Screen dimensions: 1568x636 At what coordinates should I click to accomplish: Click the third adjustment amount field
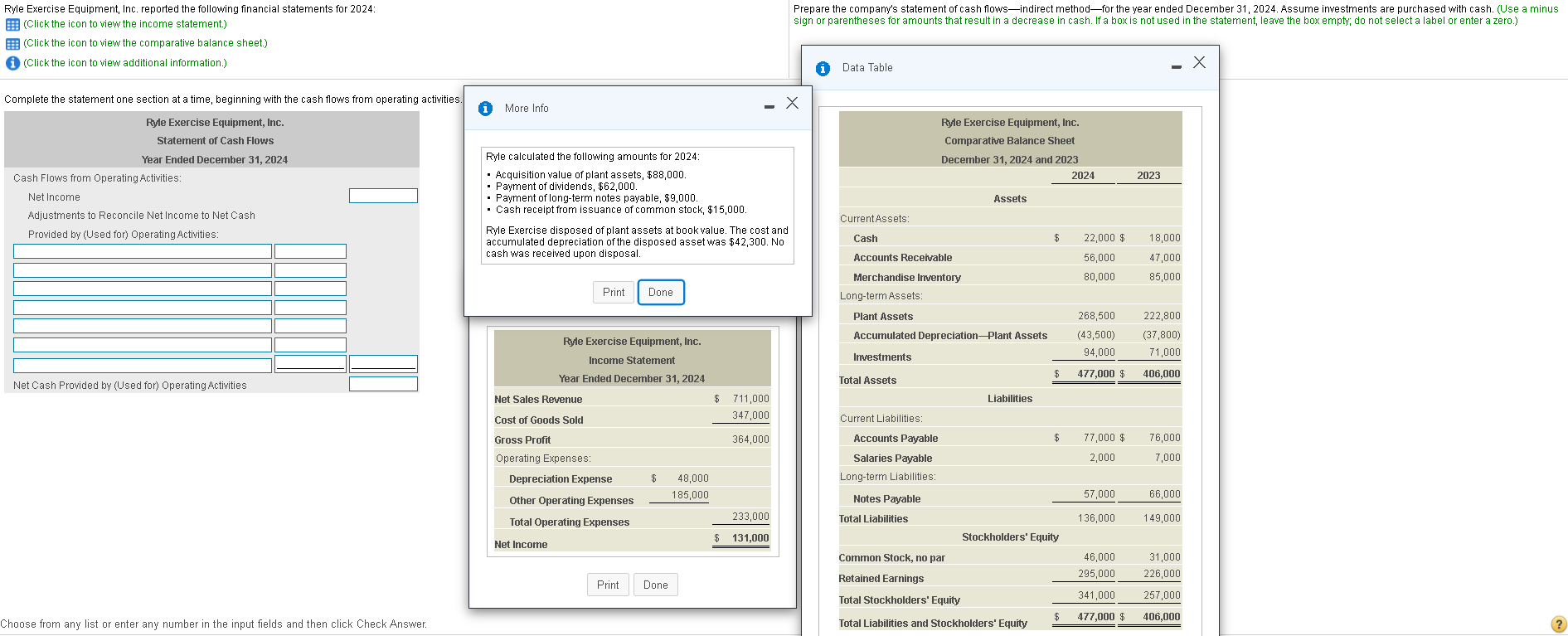[310, 289]
